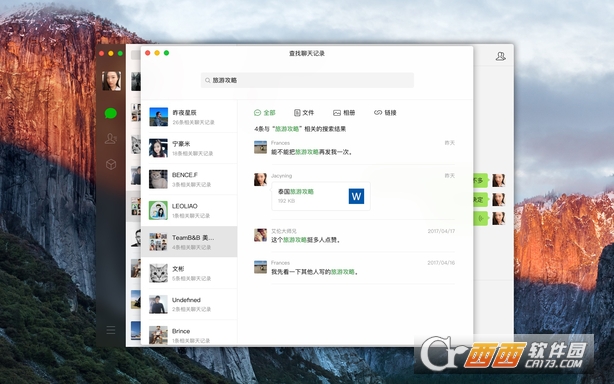Screen dimensions: 614x384
Task: Open the Contacts icon in WeChat sidebar
Action: 111,139
